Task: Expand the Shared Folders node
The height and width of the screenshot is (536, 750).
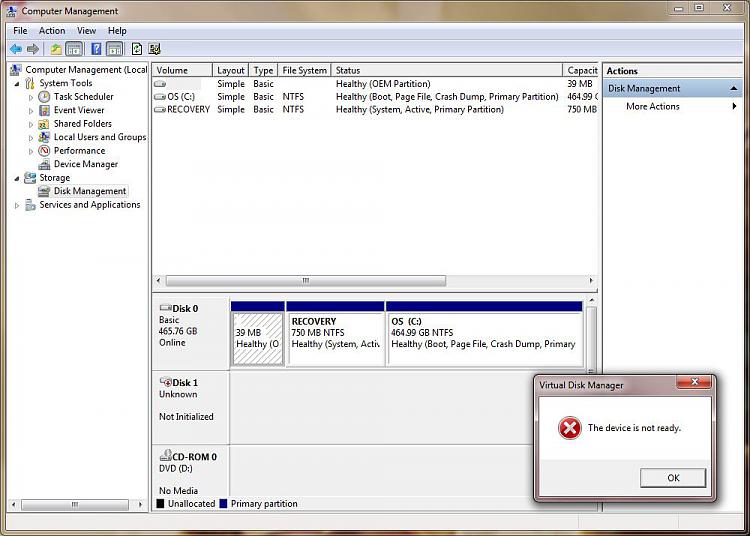Action: coord(31,124)
